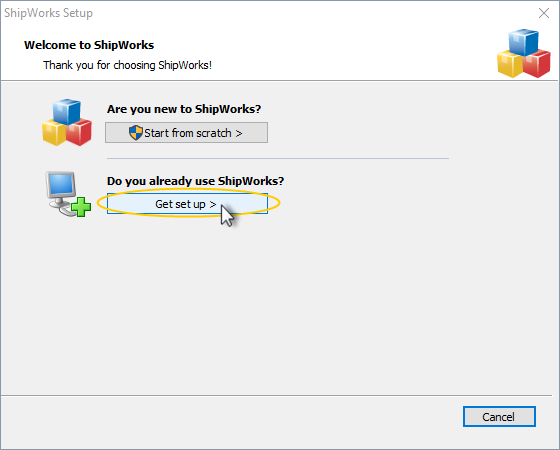
Task: Cancel the ShipWorks setup
Action: [x=499, y=416]
